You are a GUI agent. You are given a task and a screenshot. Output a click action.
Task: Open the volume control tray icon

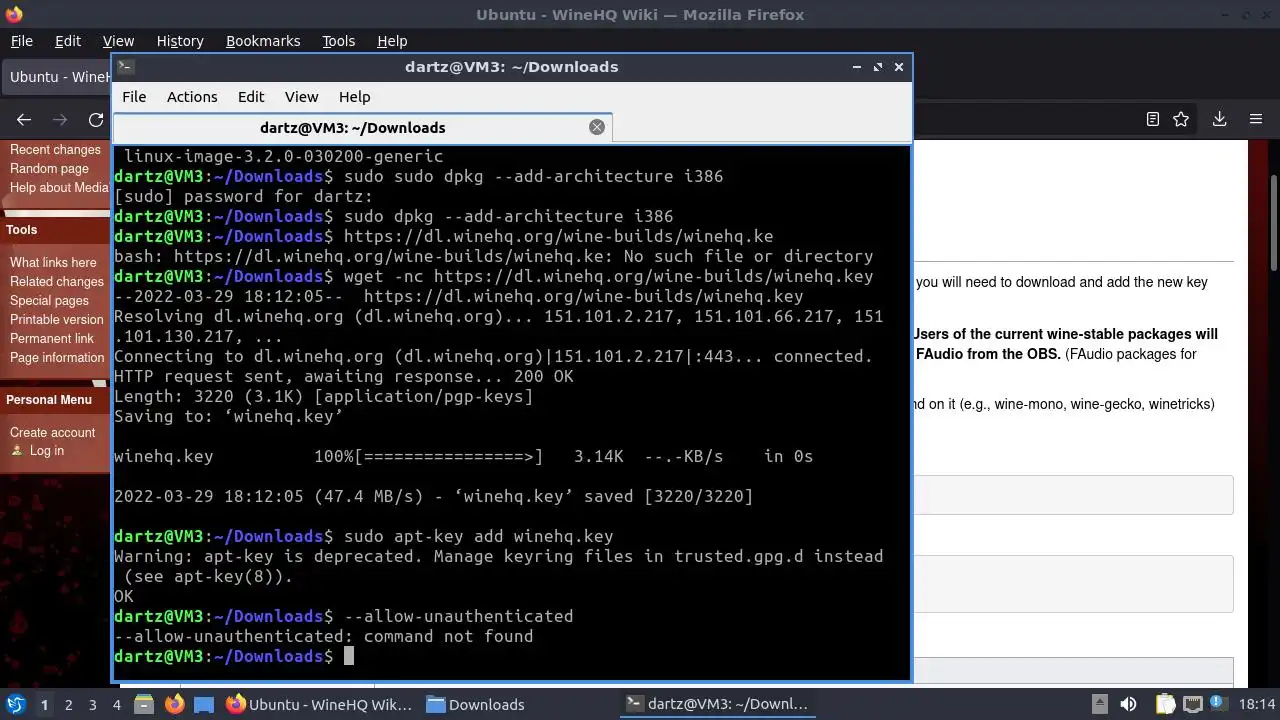[x=1128, y=704]
